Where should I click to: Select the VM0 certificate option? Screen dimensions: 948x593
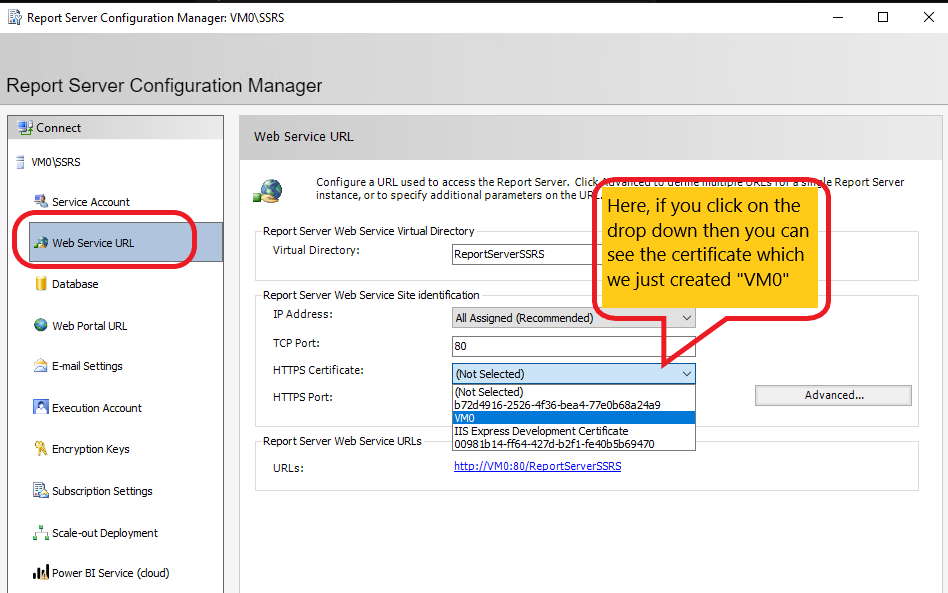point(574,418)
